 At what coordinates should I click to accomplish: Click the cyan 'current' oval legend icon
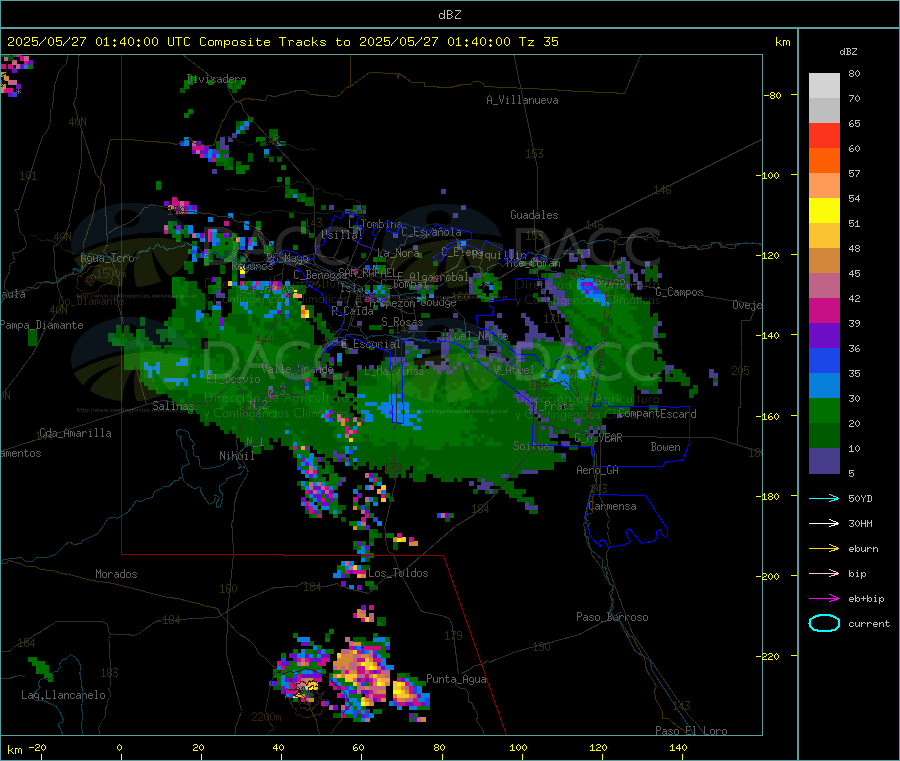pyautogui.click(x=824, y=623)
